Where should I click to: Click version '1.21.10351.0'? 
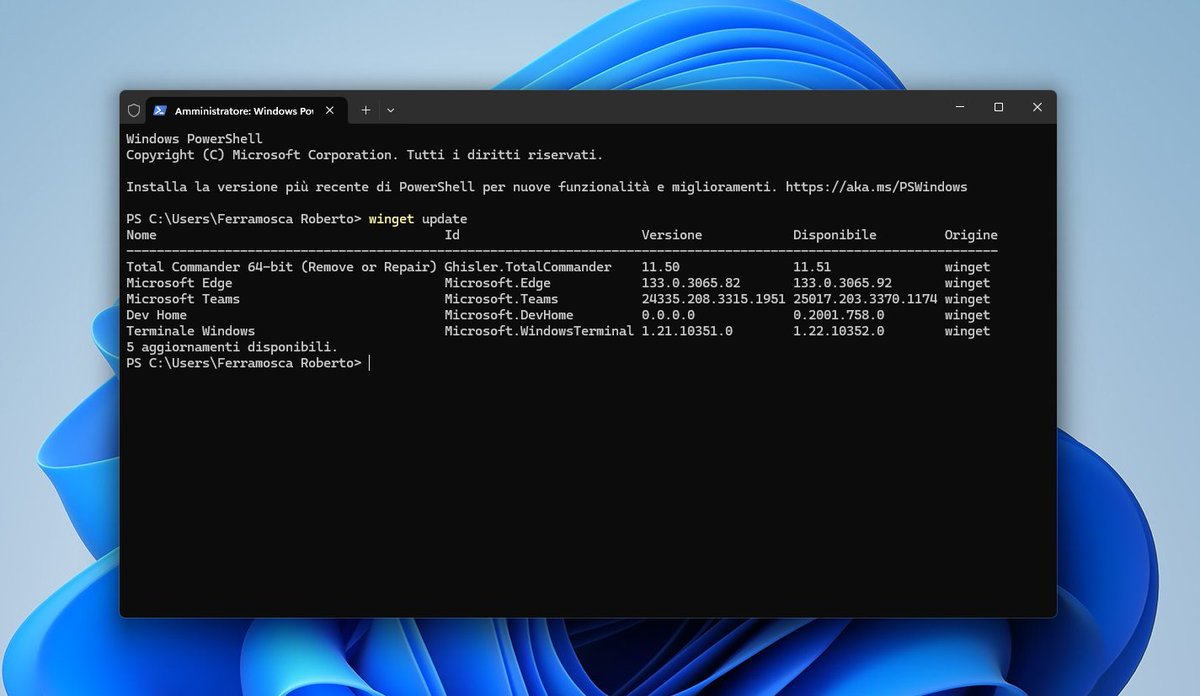click(687, 331)
